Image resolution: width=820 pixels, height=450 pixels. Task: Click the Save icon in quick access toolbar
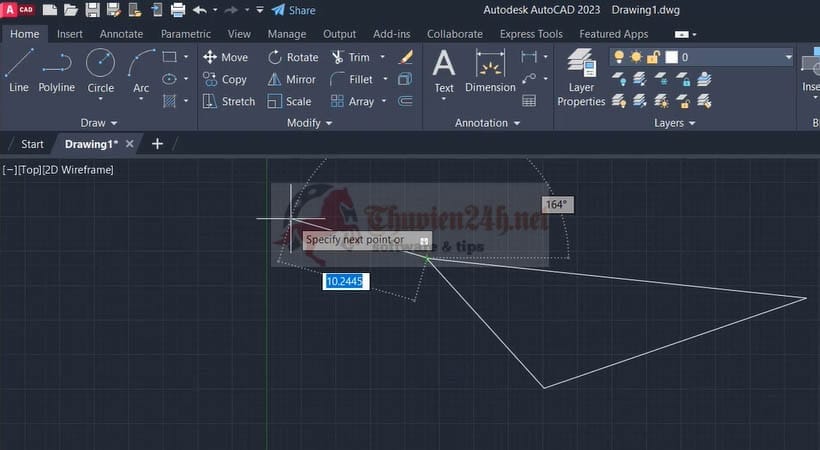click(93, 10)
